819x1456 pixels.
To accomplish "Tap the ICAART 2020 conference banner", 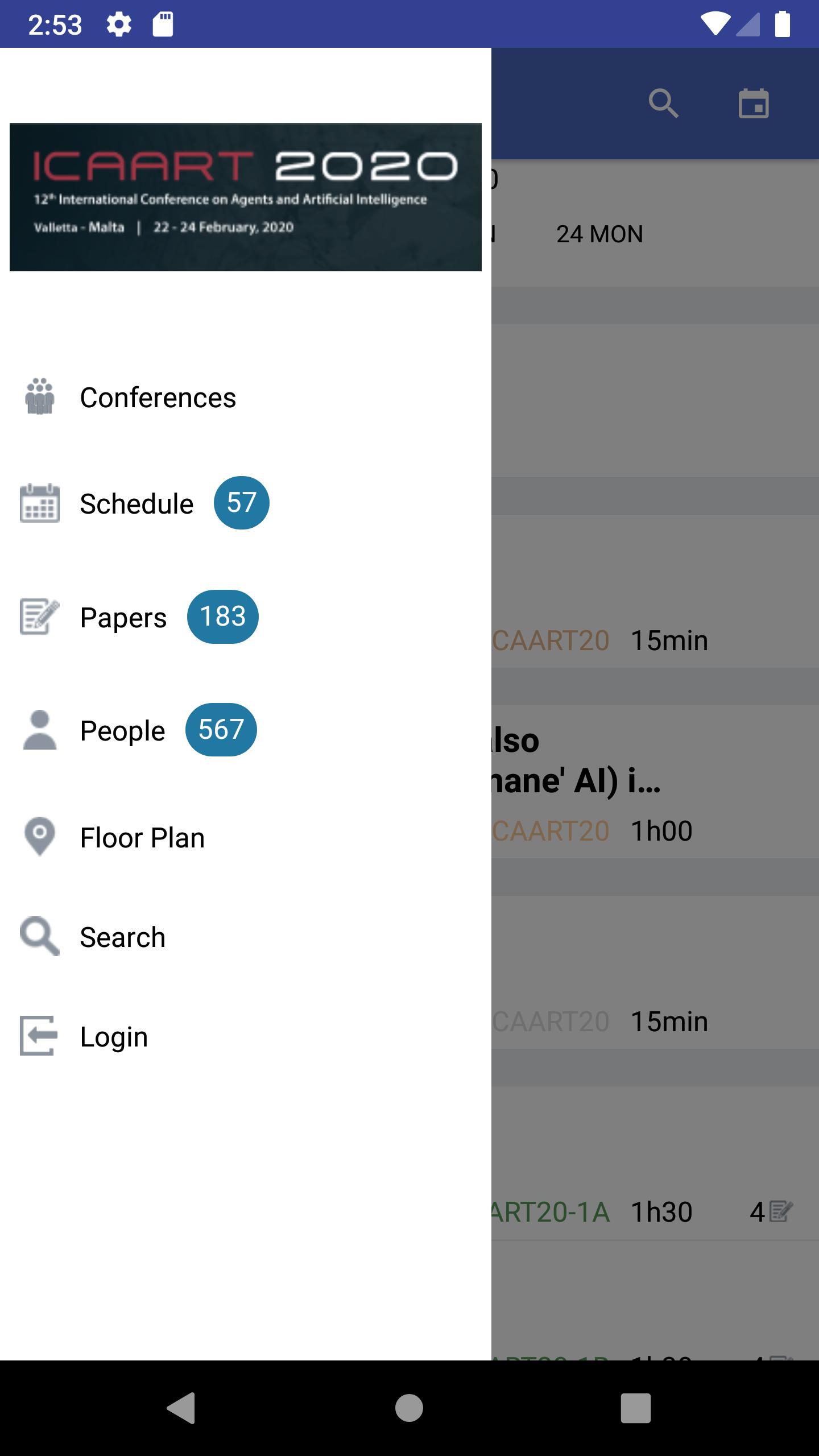I will 246,197.
